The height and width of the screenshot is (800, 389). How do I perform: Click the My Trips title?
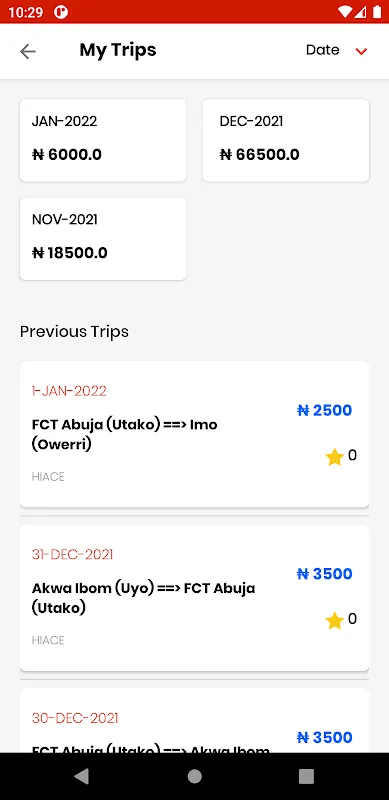coord(118,50)
